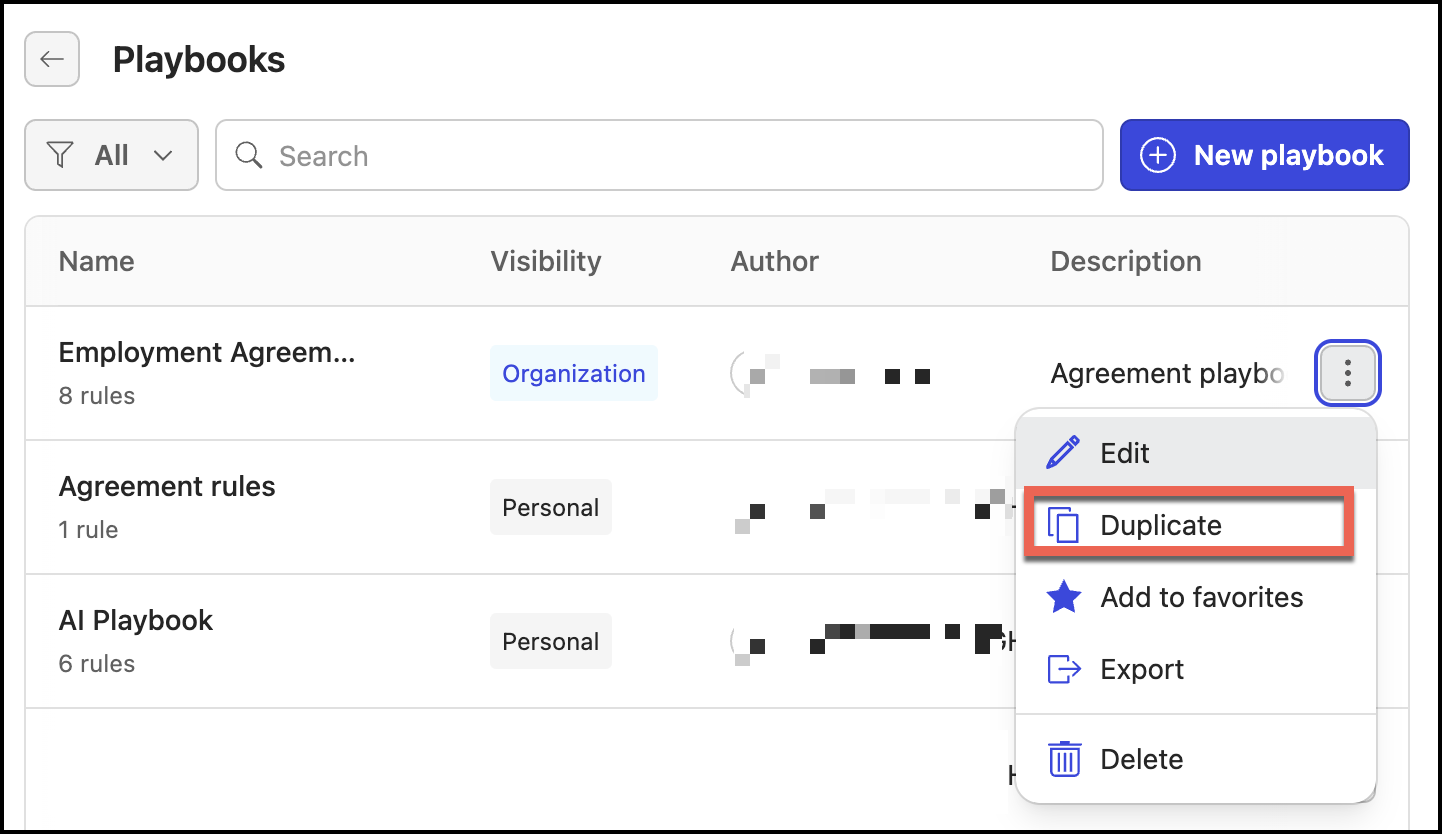Click the funnel filter icon
The height and width of the screenshot is (834, 1442).
[x=61, y=155]
